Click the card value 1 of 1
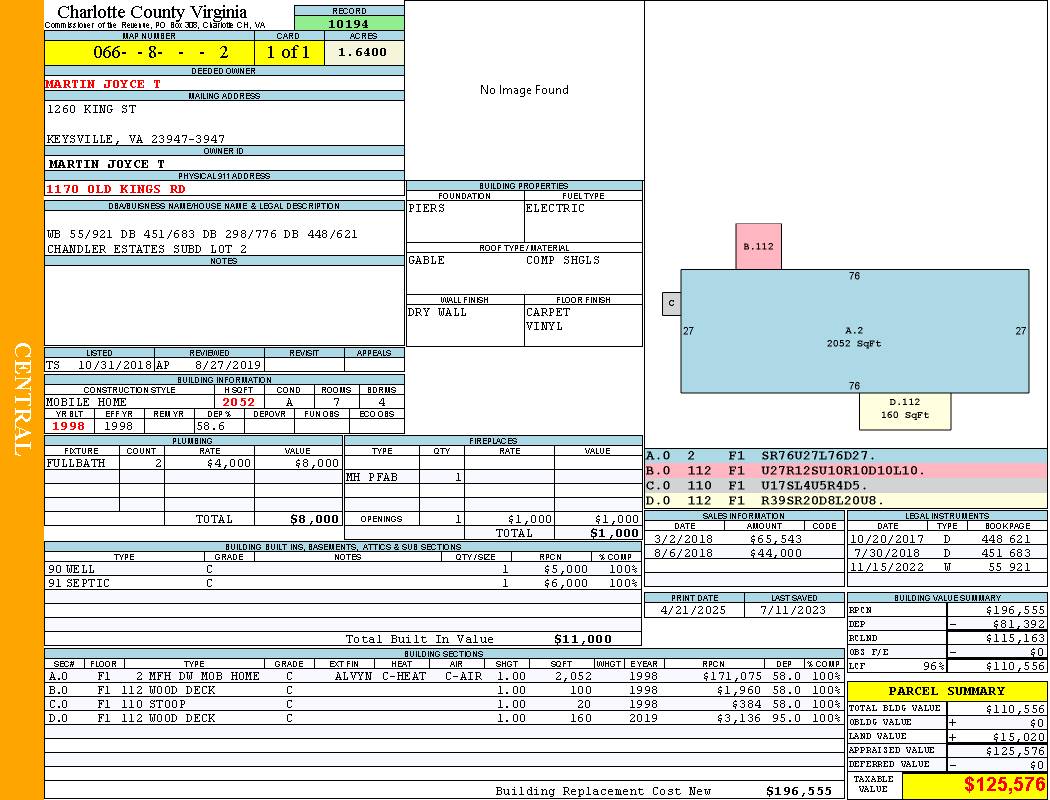 289,52
